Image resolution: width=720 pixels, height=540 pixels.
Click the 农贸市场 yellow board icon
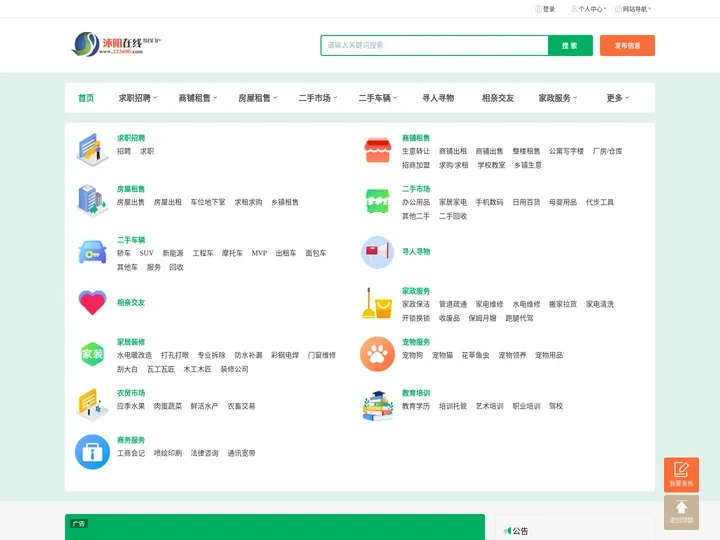pos(92,405)
